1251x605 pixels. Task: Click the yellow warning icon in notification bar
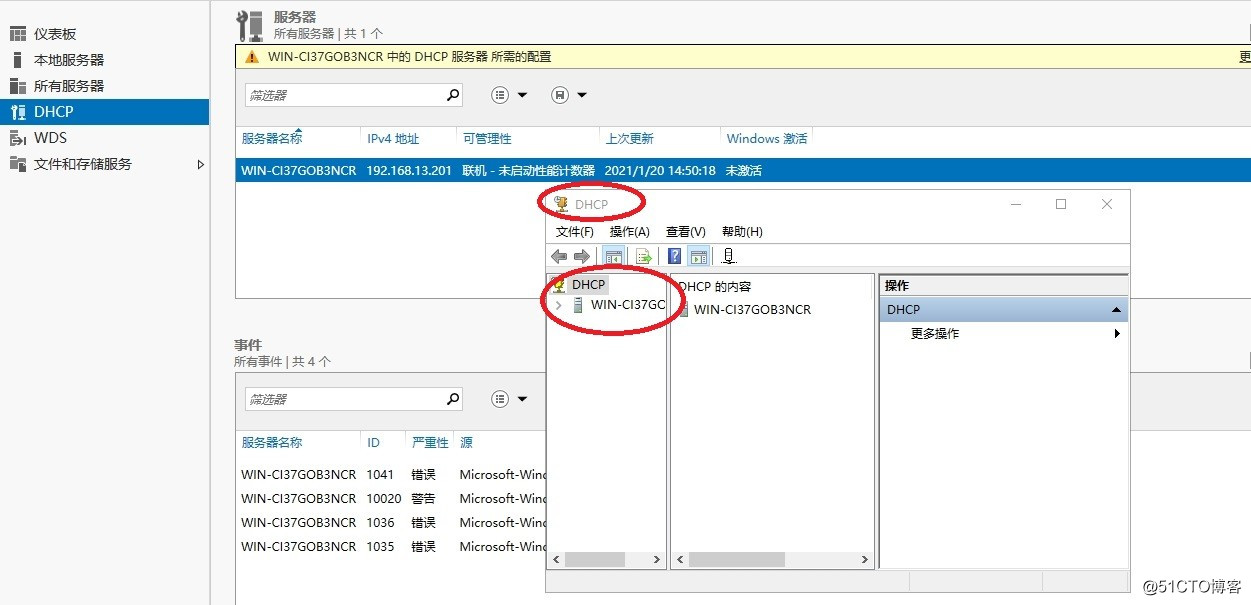[x=252, y=57]
